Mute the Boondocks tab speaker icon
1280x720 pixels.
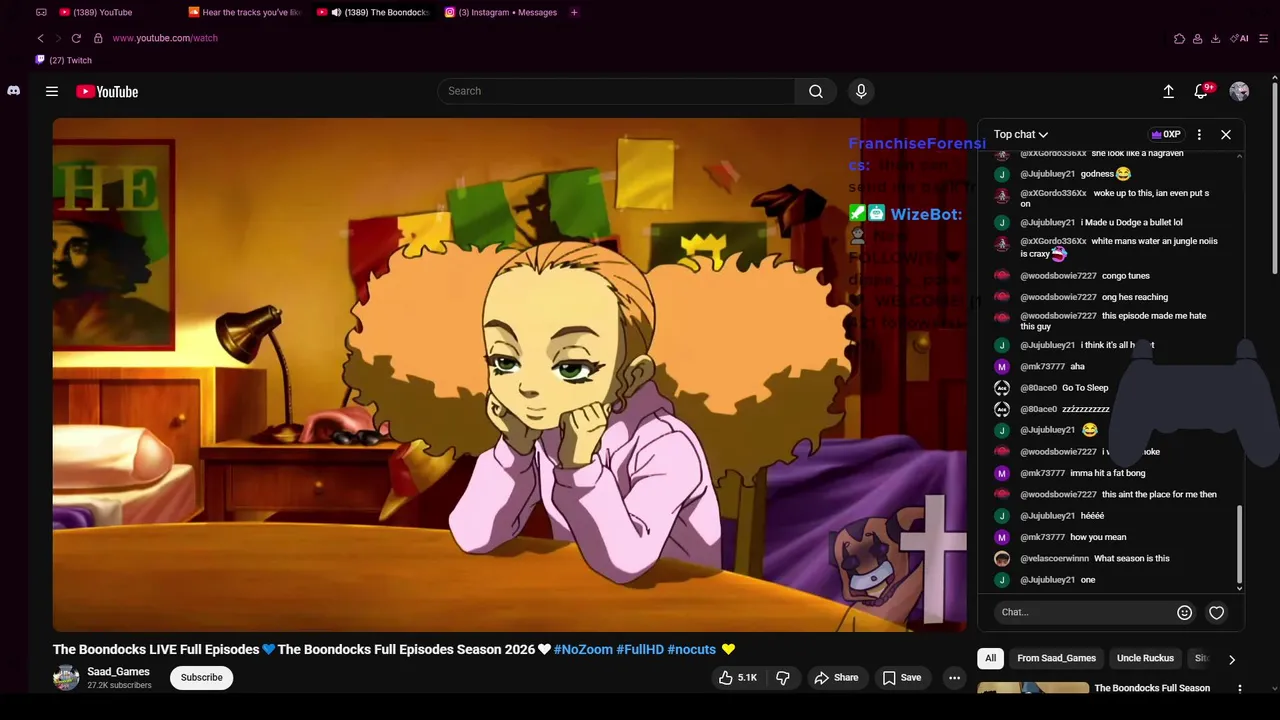pos(336,12)
